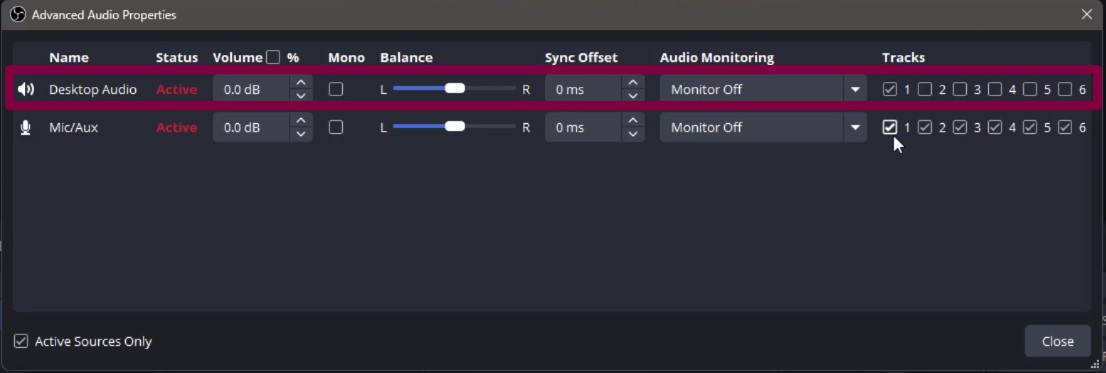Enable track 2 for Desktop Audio
Image resolution: width=1106 pixels, height=373 pixels.
(x=925, y=90)
